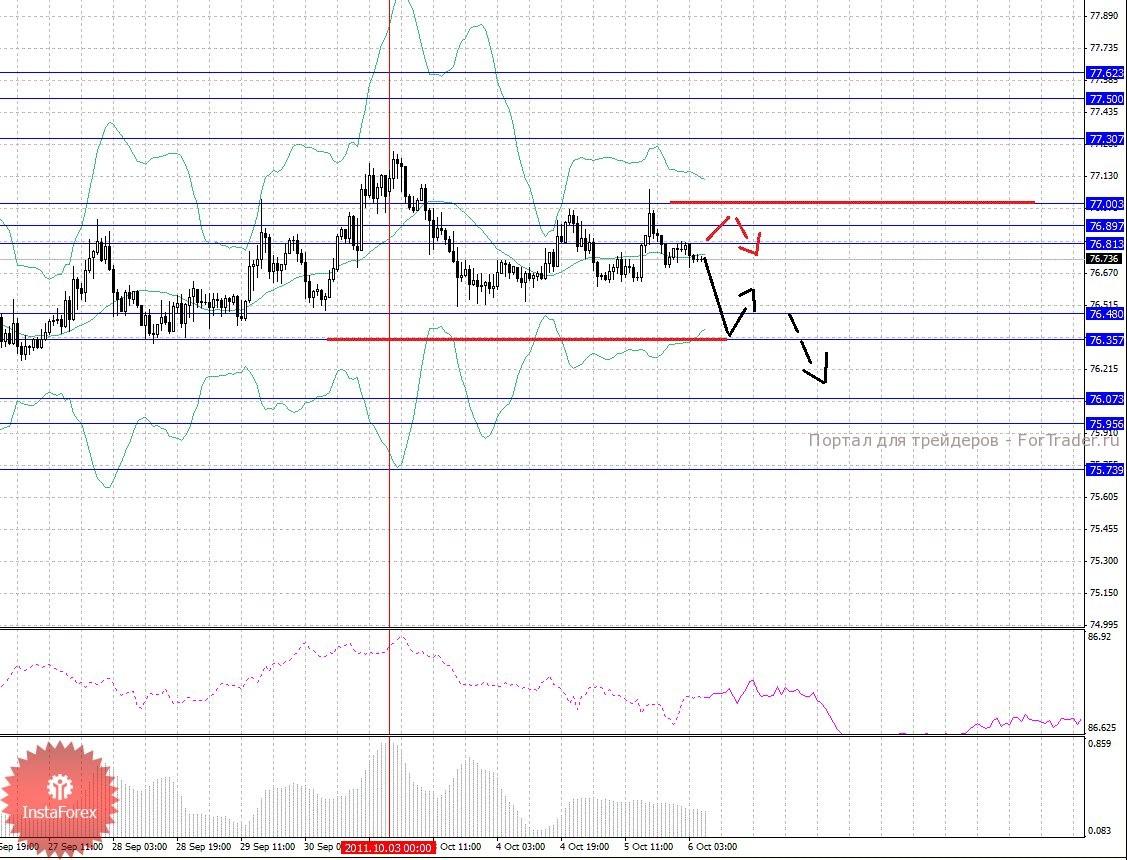This screenshot has width=1127, height=860.
Task: Select the 77.003 level price label
Action: tap(1105, 204)
